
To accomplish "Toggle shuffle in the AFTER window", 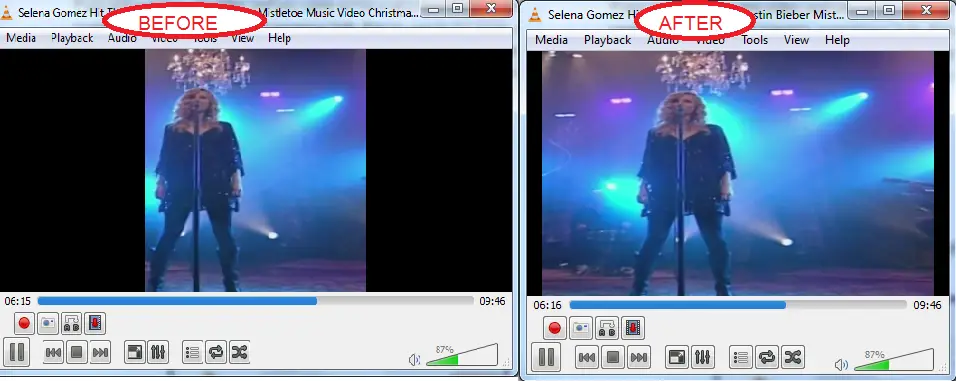I will [793, 357].
